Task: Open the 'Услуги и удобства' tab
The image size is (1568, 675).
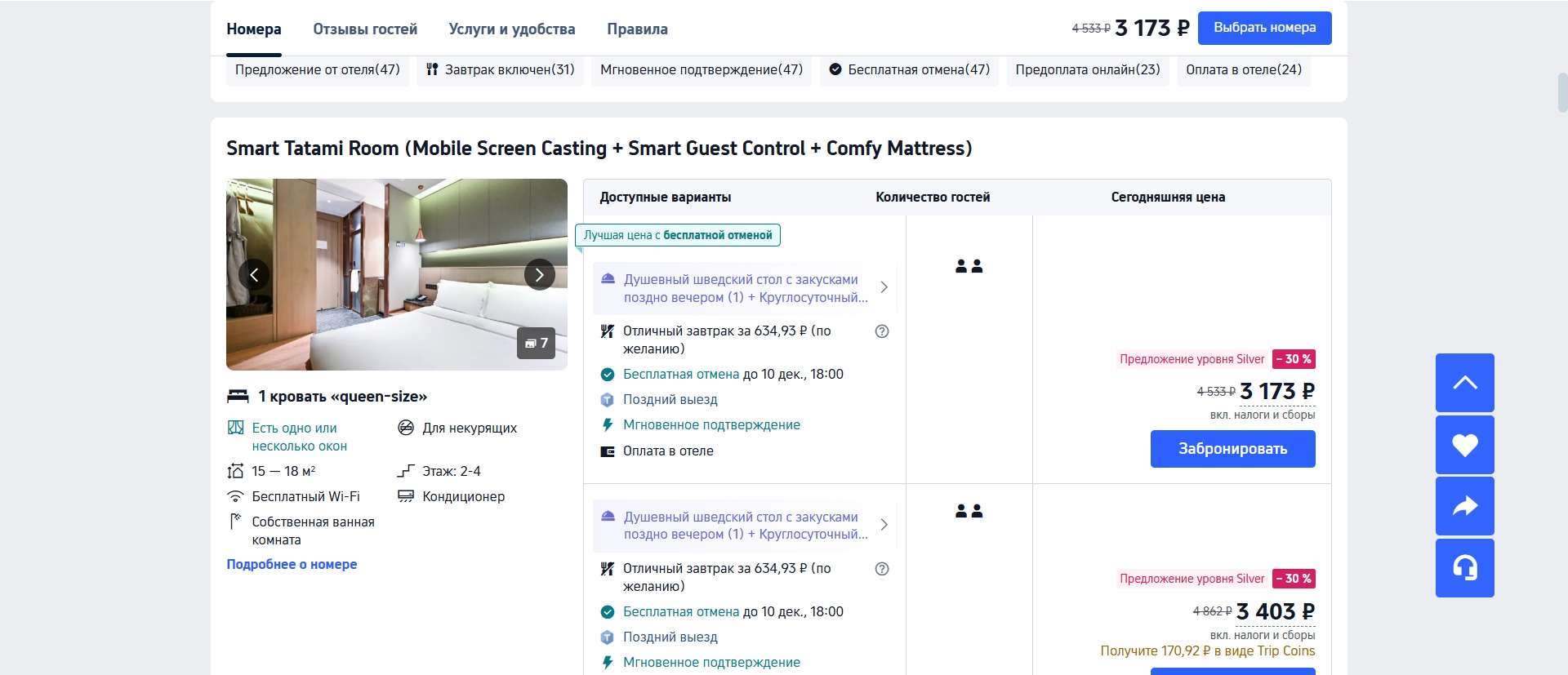Action: 511,29
